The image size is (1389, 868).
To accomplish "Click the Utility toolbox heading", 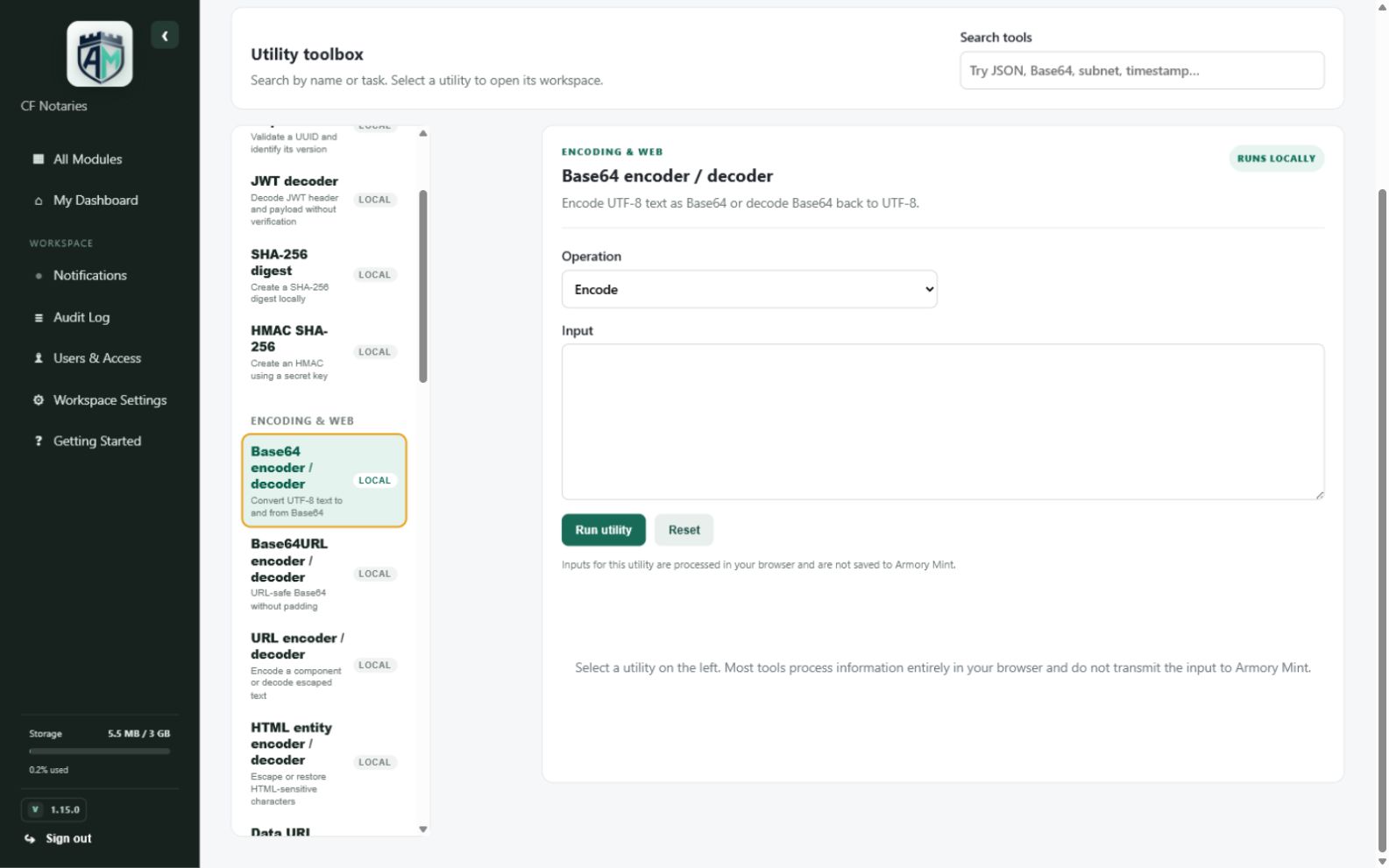I will click(307, 54).
